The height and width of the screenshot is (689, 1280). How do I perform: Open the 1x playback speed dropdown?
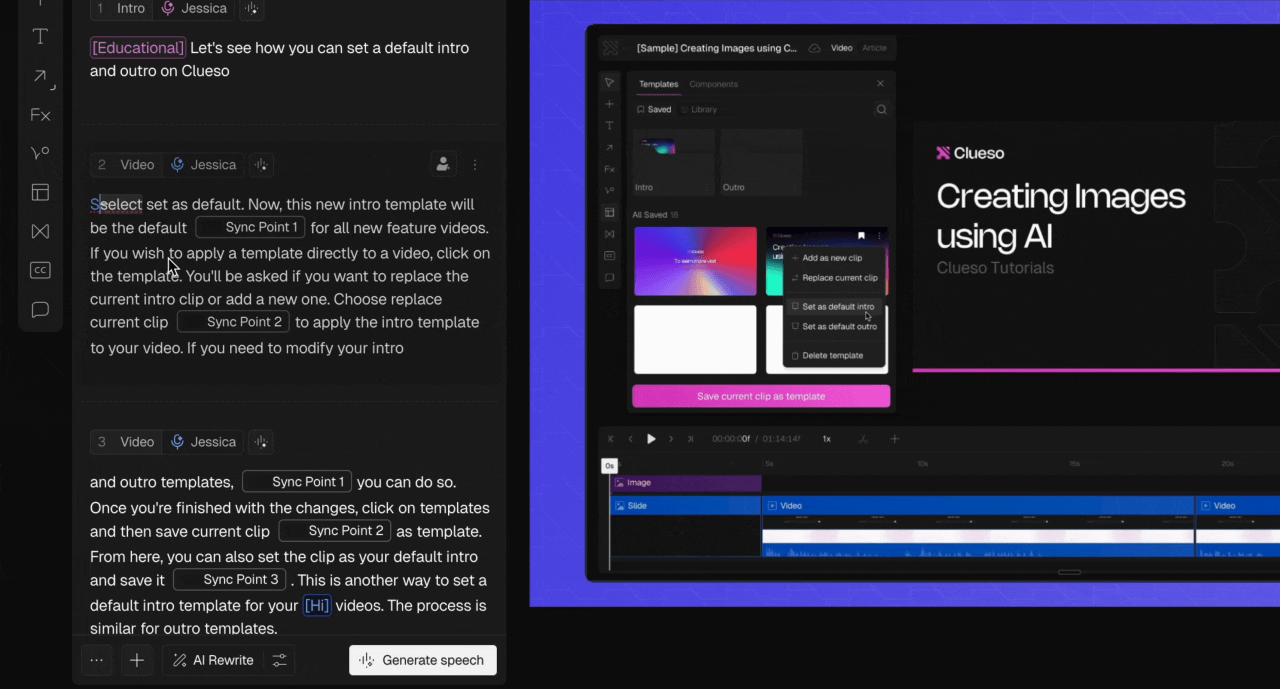point(827,439)
